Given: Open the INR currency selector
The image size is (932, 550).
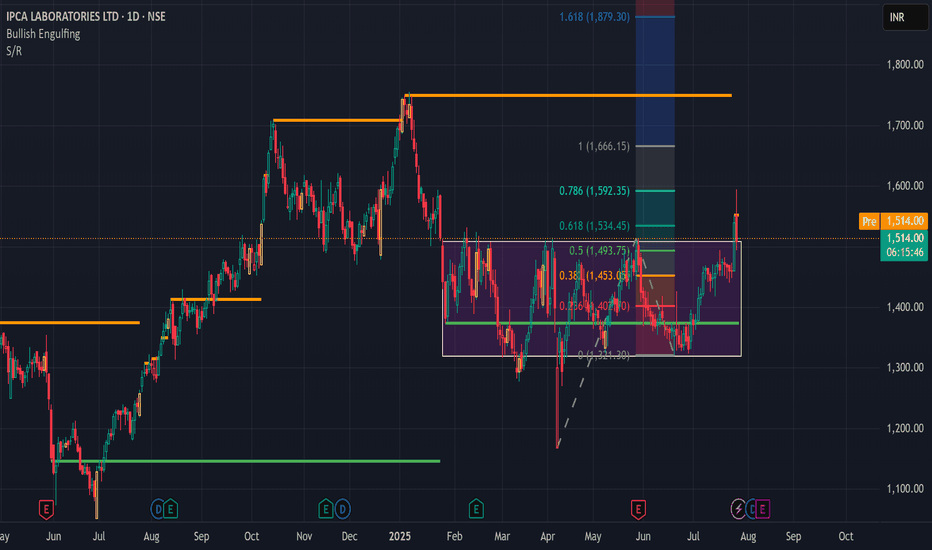Looking at the screenshot, I should [x=905, y=17].
